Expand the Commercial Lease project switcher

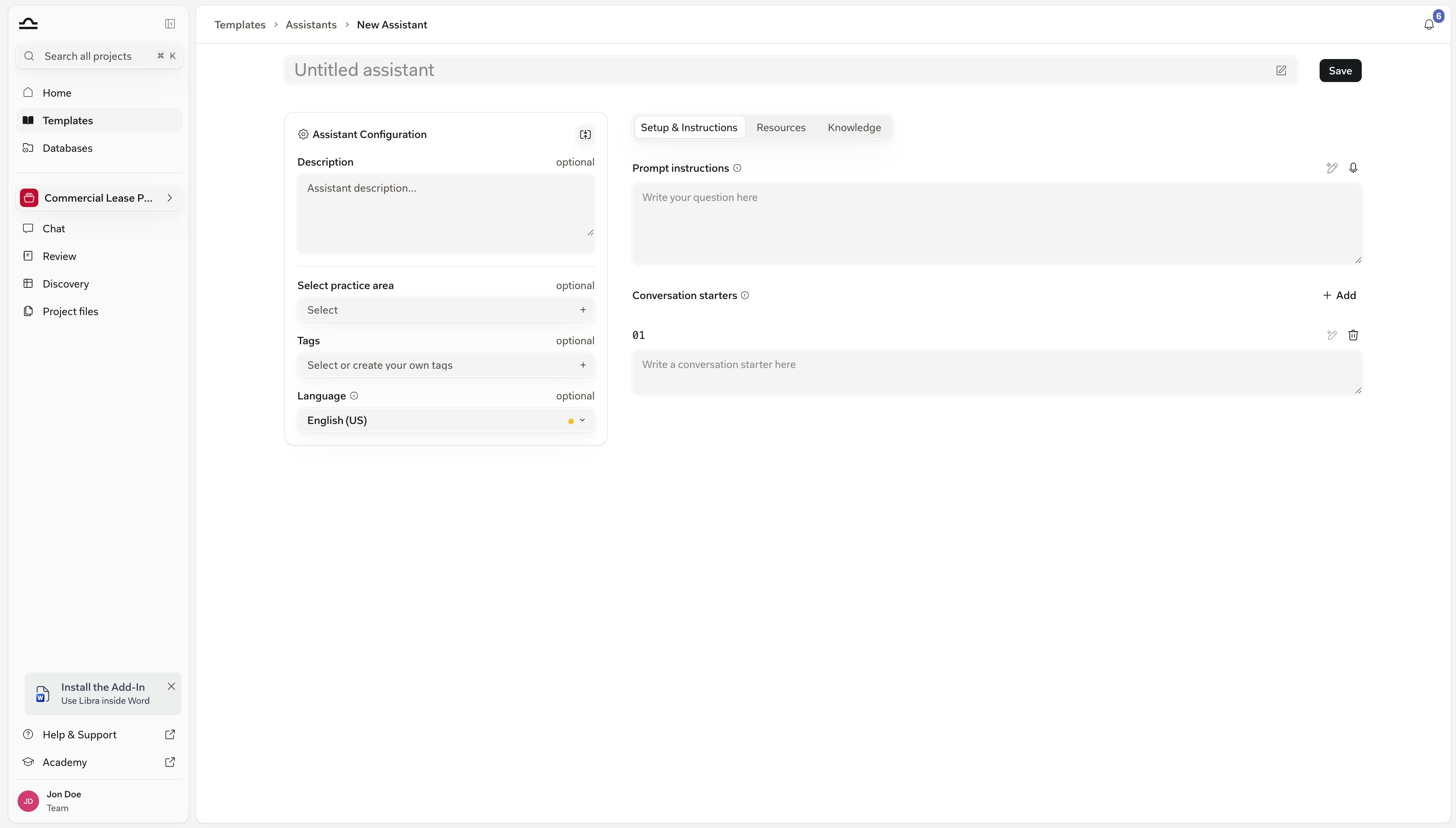click(x=99, y=198)
